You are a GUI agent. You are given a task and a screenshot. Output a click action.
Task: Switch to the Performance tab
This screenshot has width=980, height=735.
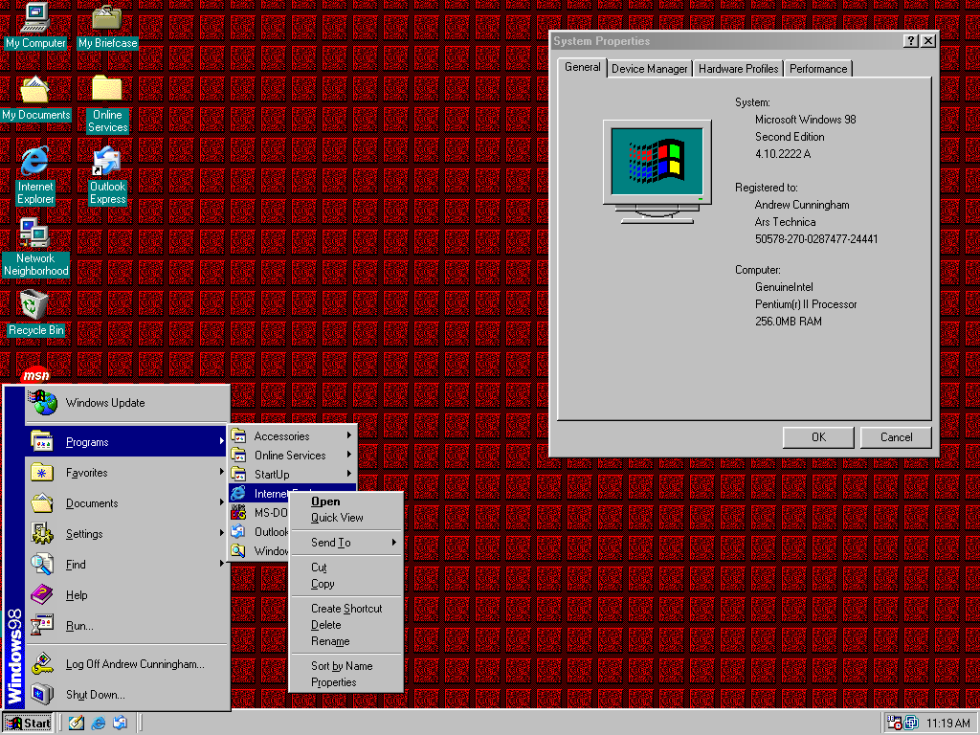click(x=818, y=68)
